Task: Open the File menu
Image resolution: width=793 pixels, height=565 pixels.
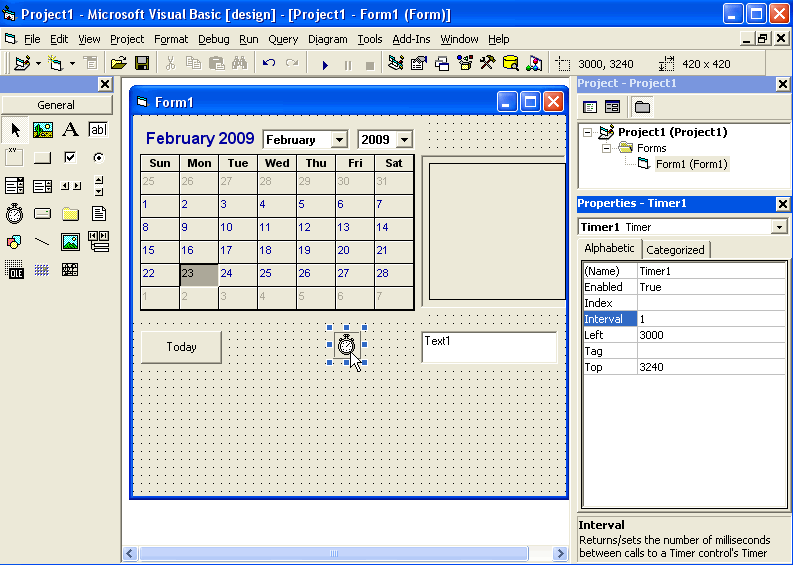Action: tap(32, 39)
